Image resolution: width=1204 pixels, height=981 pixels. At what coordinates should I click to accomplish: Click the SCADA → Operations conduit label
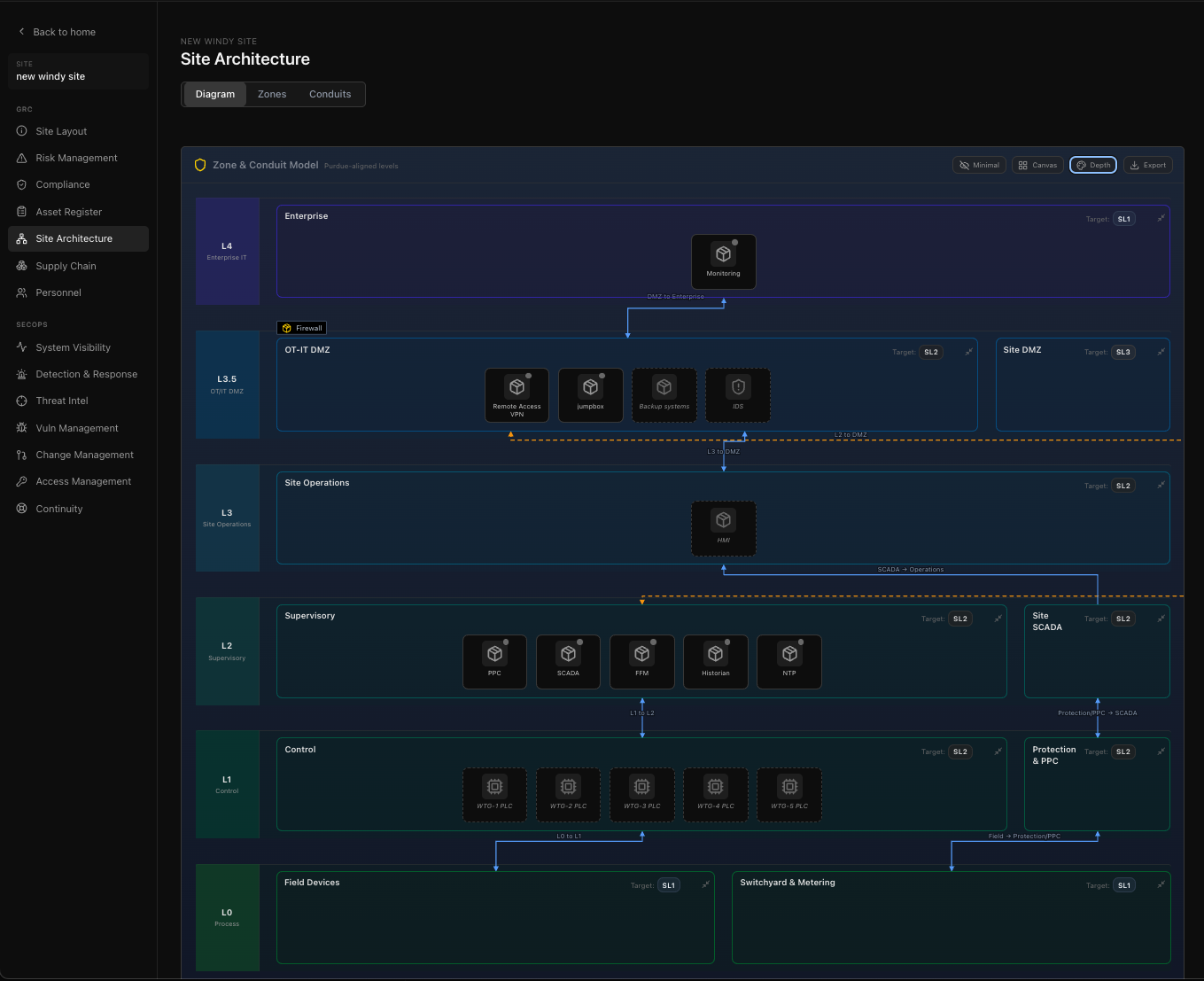[x=911, y=570]
